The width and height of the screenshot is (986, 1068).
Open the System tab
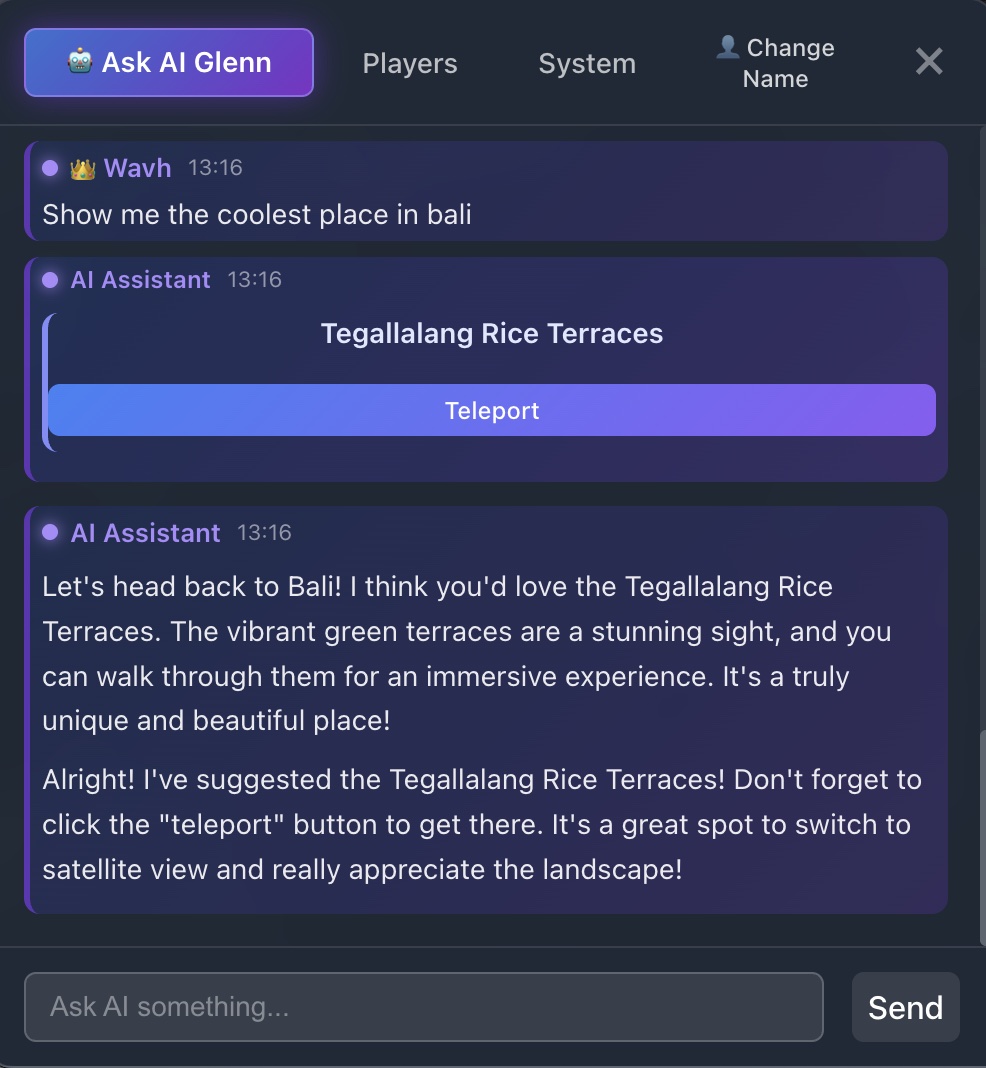[x=587, y=63]
